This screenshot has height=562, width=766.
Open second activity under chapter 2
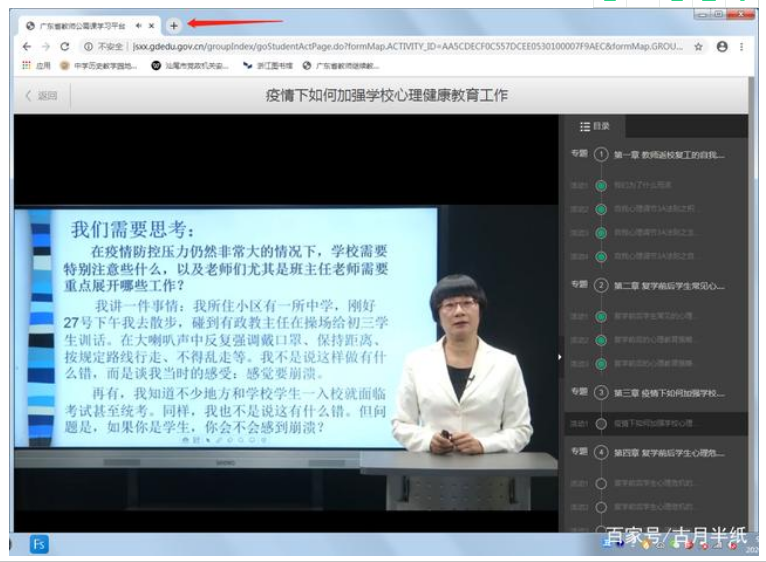(x=655, y=340)
